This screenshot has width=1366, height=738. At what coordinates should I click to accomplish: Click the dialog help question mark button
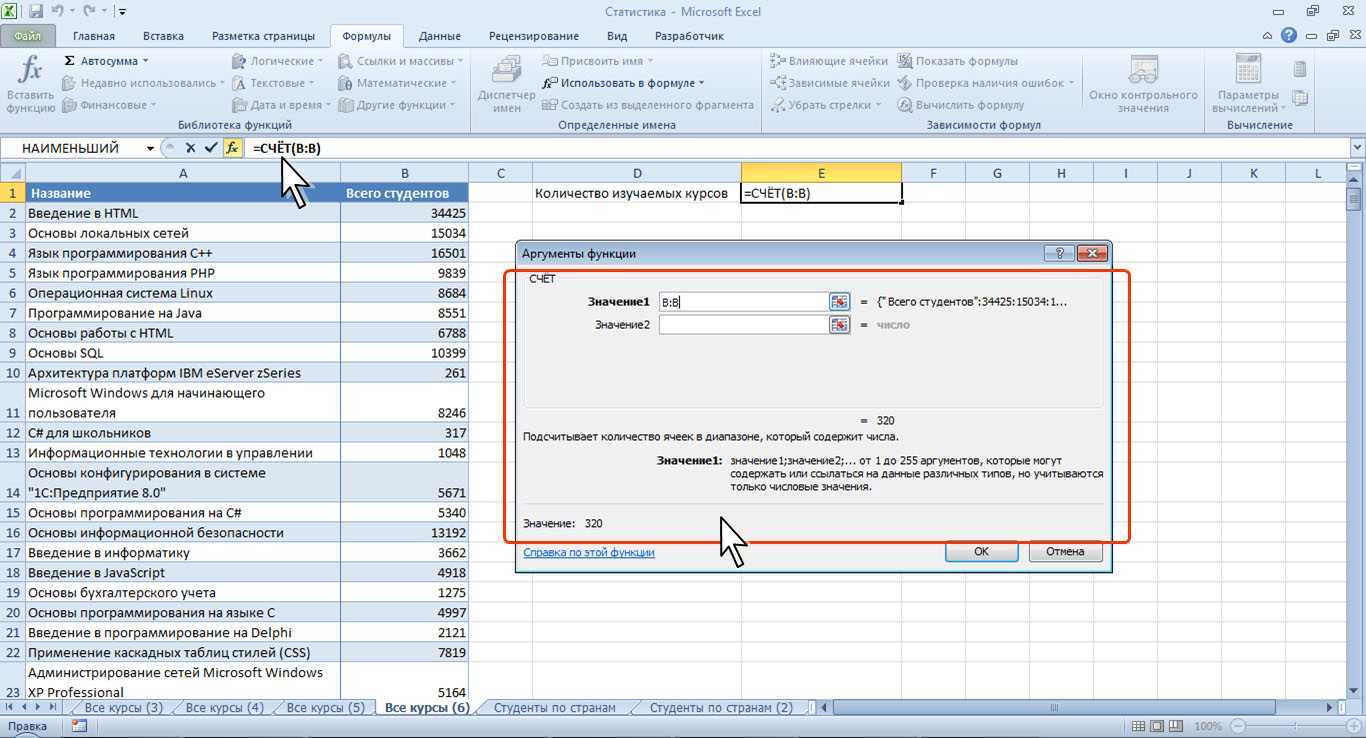coord(1059,253)
